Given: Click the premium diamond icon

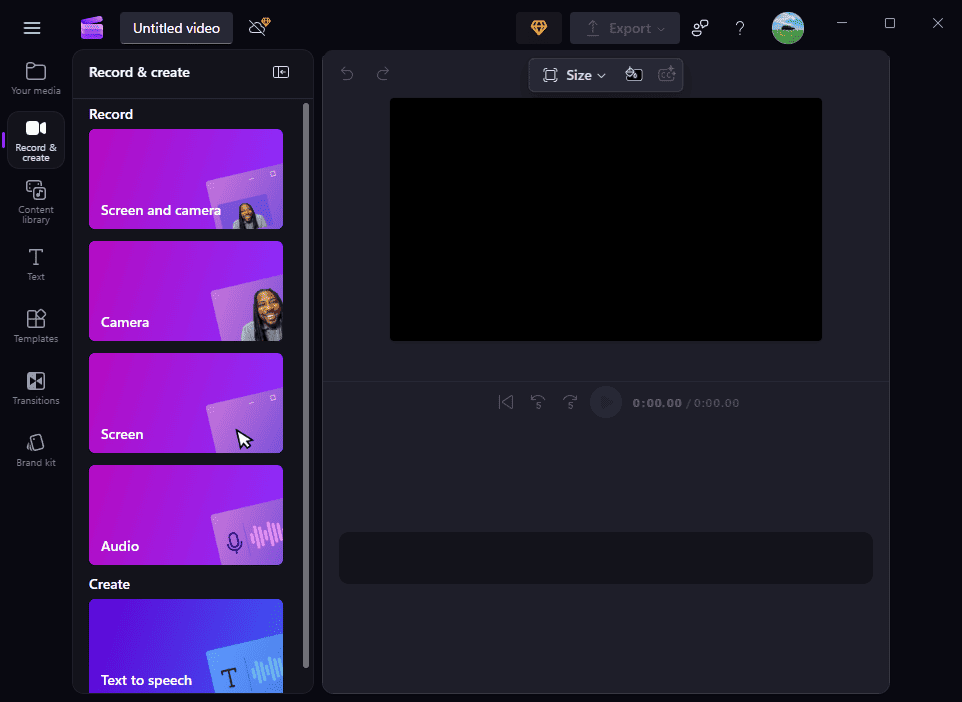Looking at the screenshot, I should pos(538,28).
